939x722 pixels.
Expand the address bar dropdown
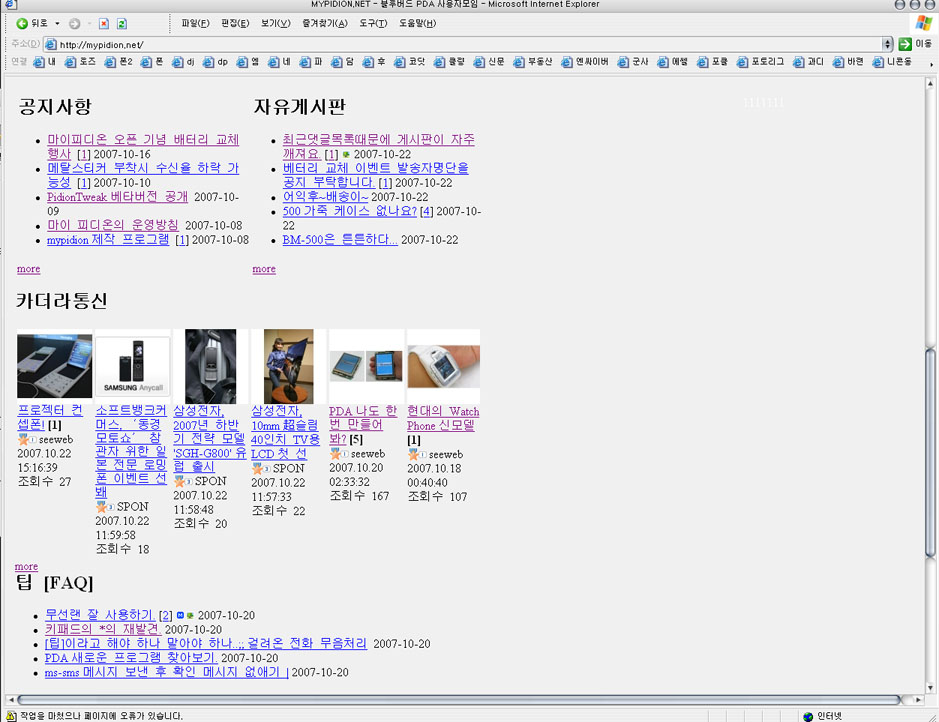[x=887, y=44]
